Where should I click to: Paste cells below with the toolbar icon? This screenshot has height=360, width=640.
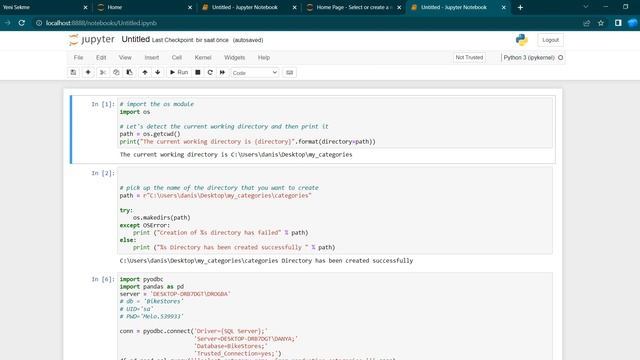point(129,73)
